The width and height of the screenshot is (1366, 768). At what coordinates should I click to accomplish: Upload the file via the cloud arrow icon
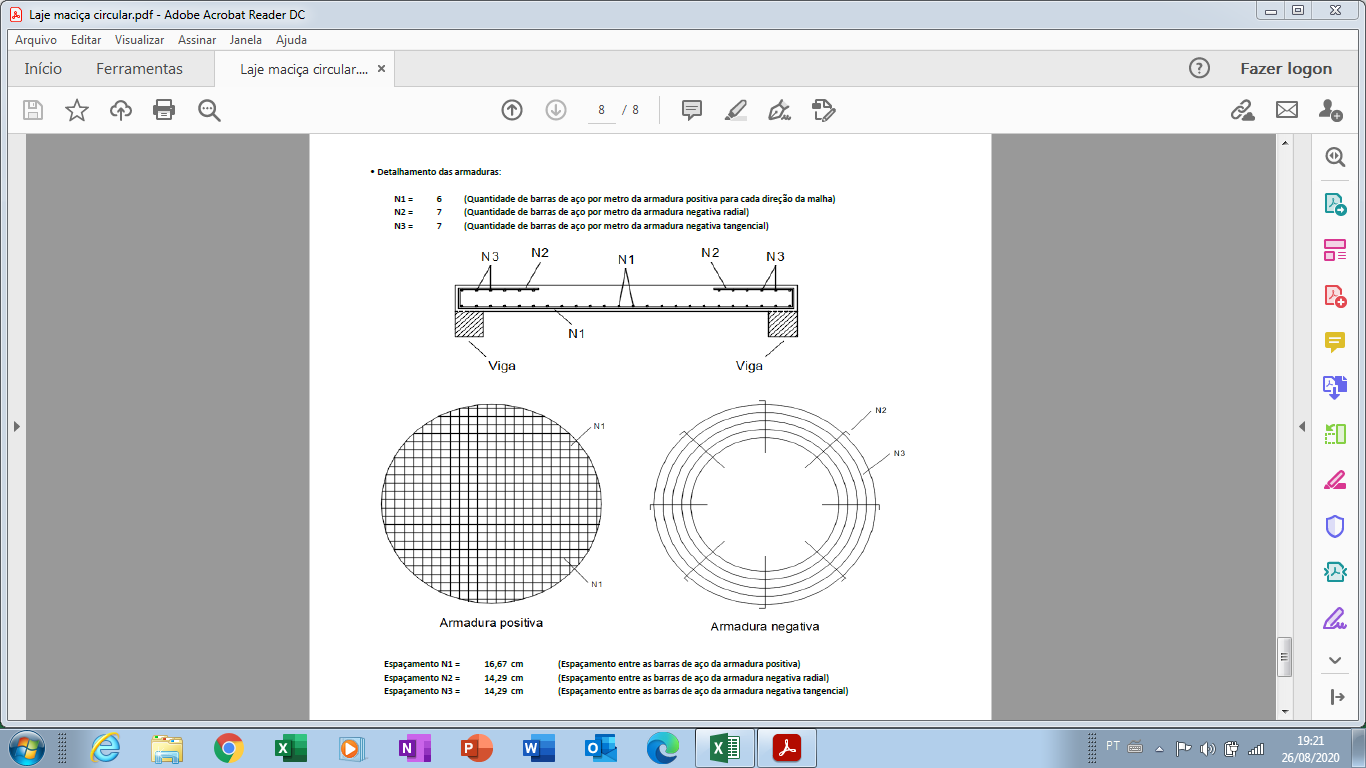click(x=121, y=111)
